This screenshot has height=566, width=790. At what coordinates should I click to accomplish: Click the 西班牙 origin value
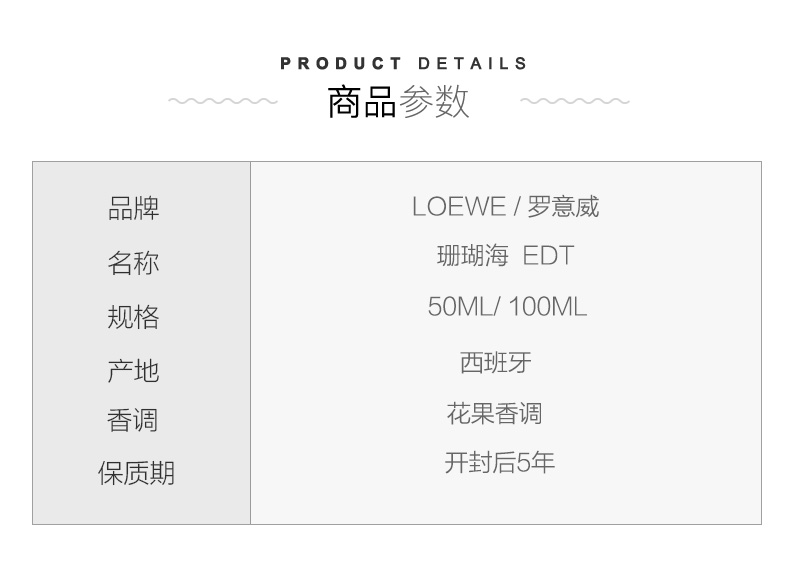click(x=495, y=362)
